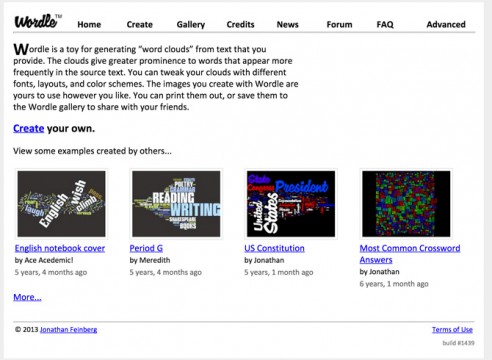This screenshot has width=492, height=360.
Task: Follow the Period G link
Action: point(146,248)
